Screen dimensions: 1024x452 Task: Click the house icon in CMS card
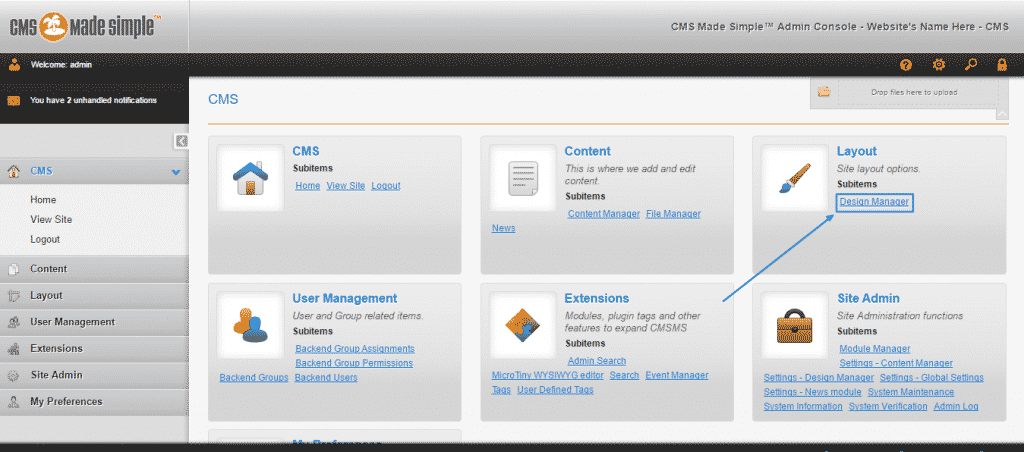tap(250, 178)
